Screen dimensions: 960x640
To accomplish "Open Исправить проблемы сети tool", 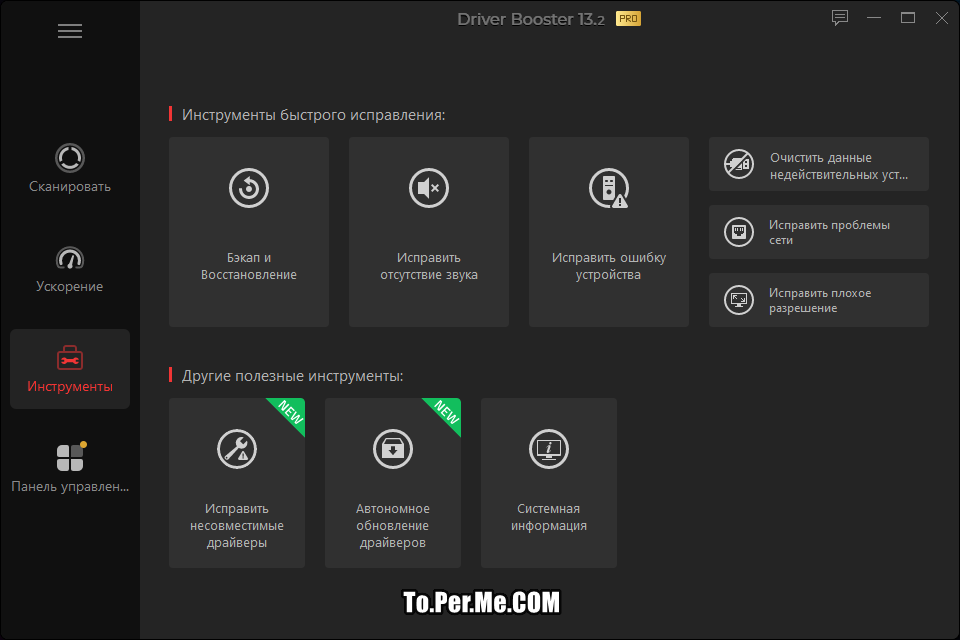I will coord(819,232).
